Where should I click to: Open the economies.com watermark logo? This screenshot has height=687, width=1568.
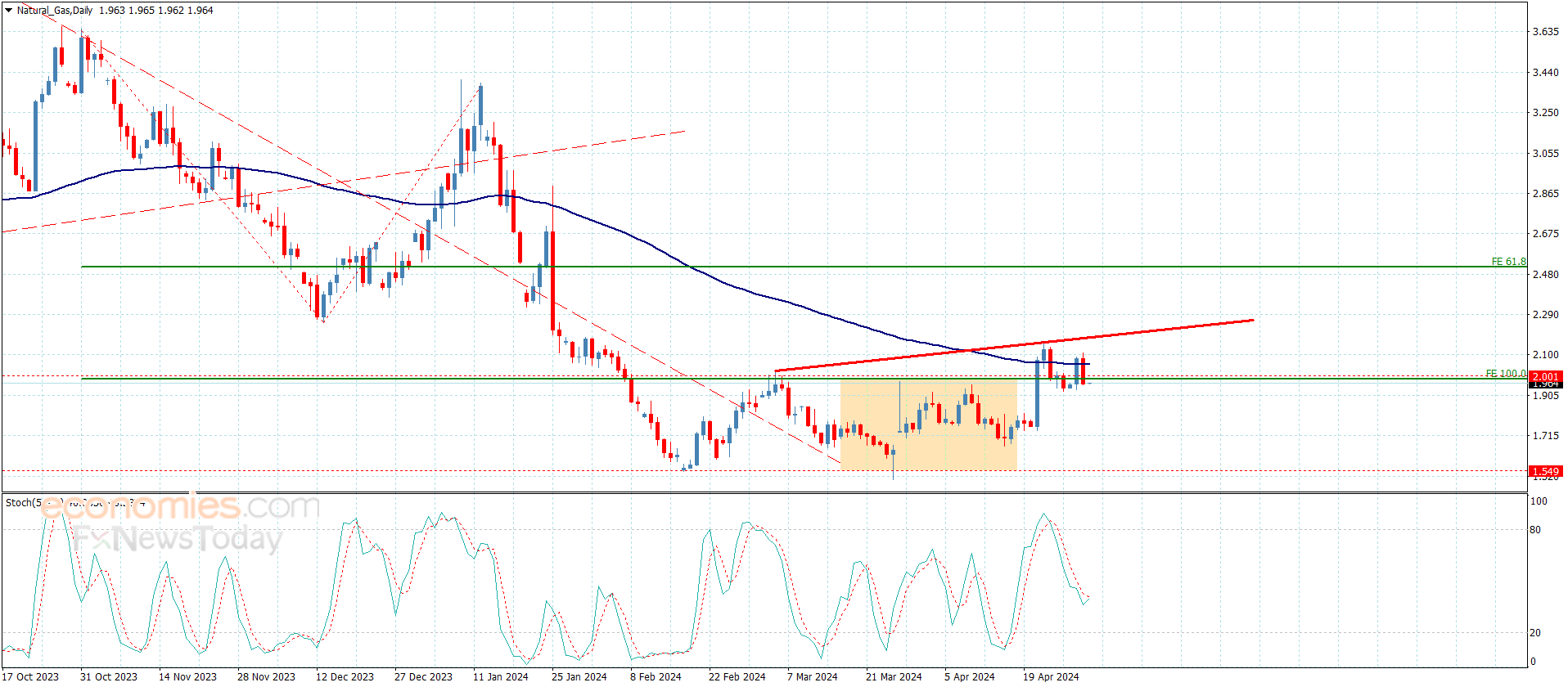(180, 507)
